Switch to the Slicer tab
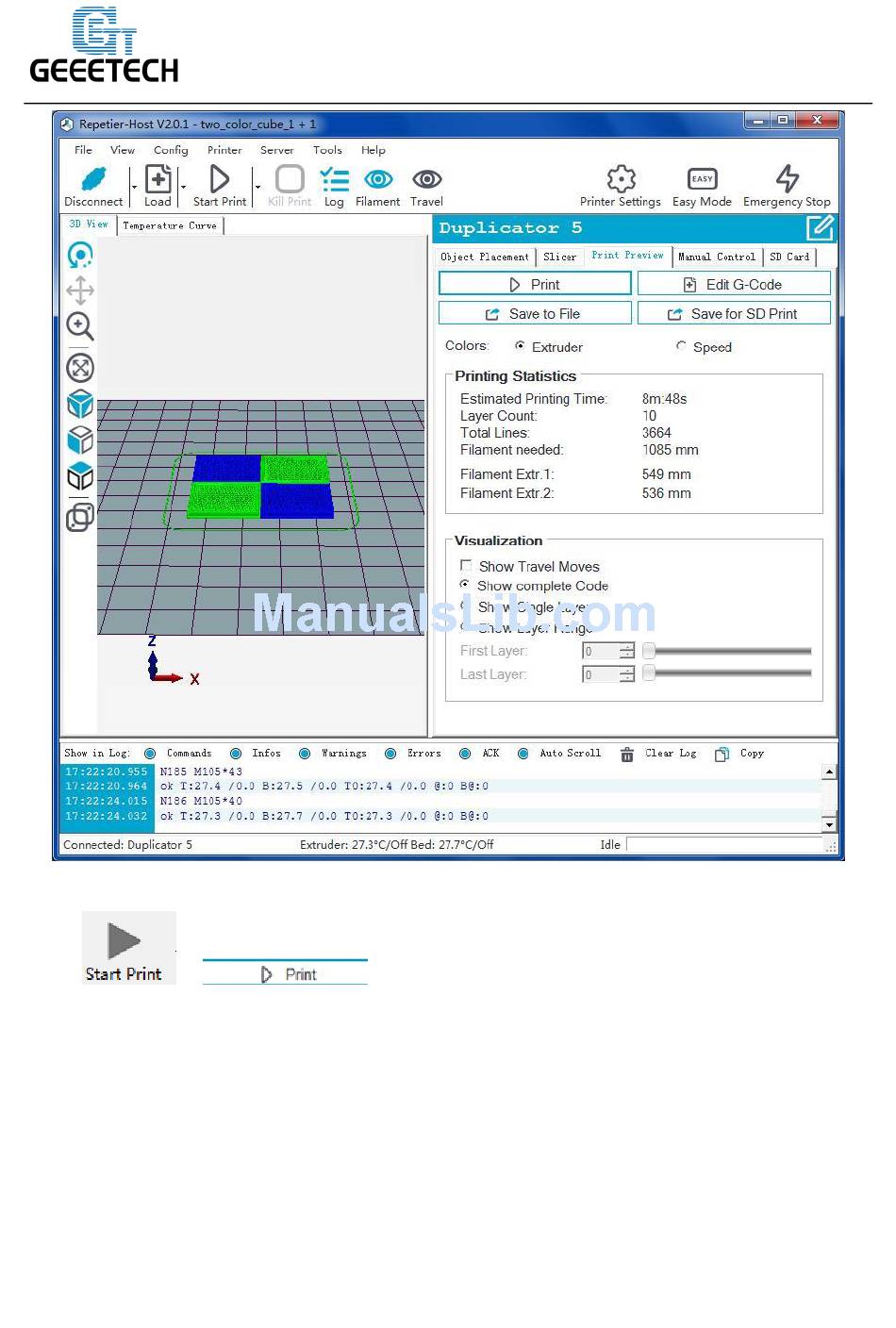The height and width of the screenshot is (1328, 896). [x=559, y=257]
